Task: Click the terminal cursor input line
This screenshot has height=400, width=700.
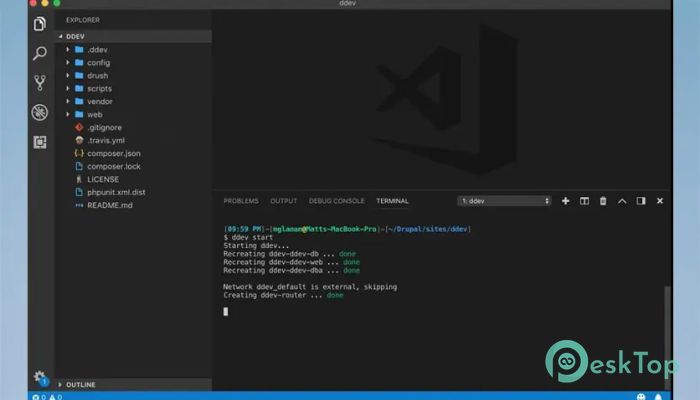Action: (x=225, y=312)
